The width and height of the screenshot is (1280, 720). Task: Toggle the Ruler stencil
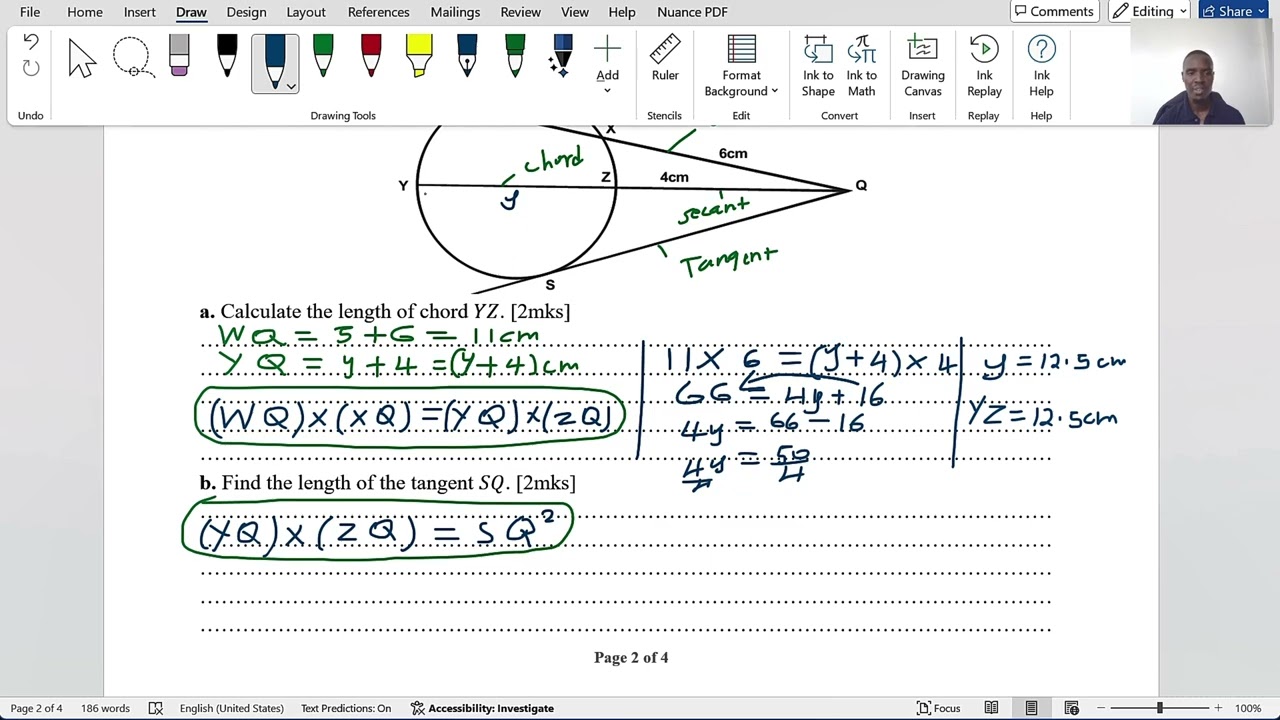665,58
